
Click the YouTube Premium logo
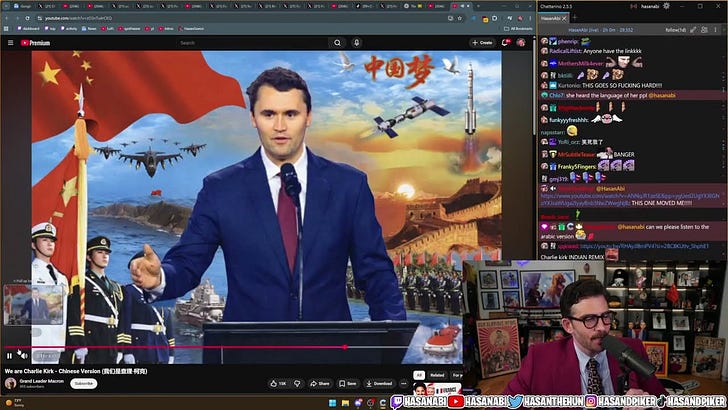tap(35, 43)
